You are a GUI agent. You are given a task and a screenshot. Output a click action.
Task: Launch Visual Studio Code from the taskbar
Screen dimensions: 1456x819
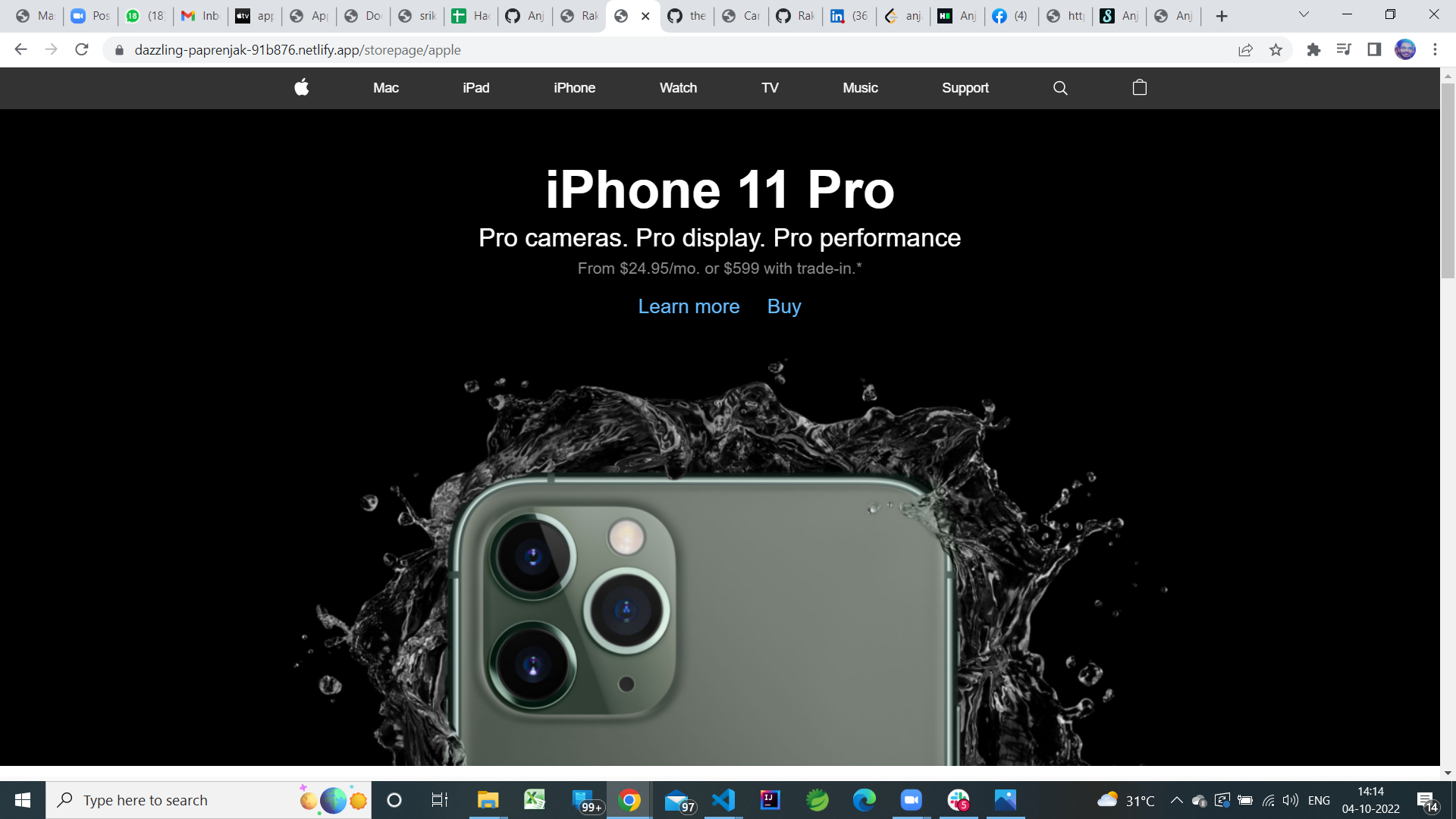click(x=723, y=799)
